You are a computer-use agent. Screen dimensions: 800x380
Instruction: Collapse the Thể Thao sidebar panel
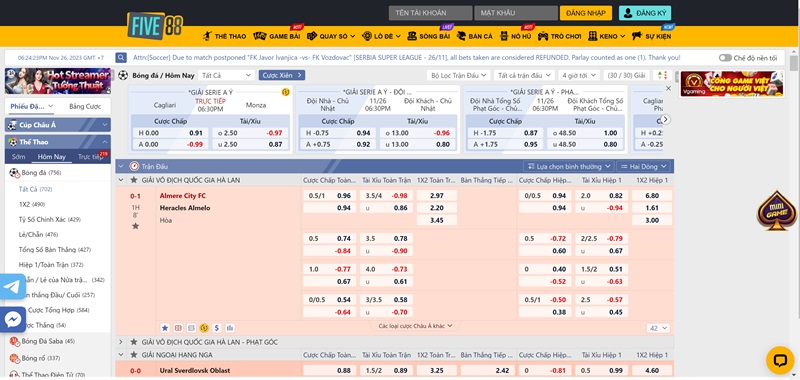[58, 142]
